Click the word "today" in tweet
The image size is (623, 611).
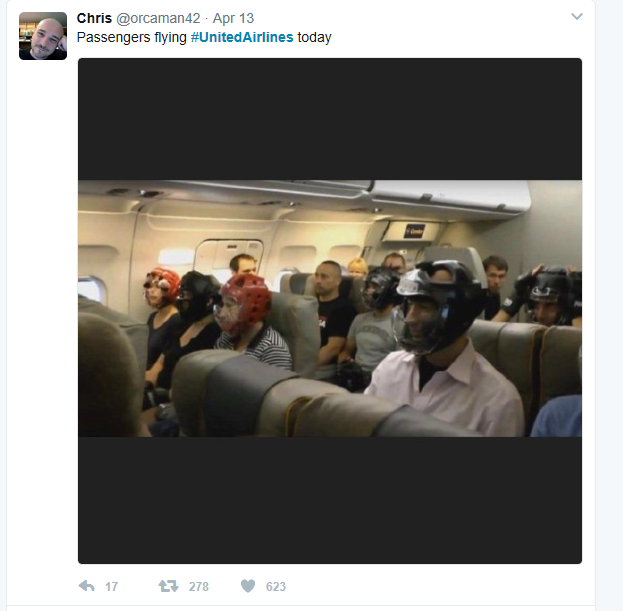[314, 37]
